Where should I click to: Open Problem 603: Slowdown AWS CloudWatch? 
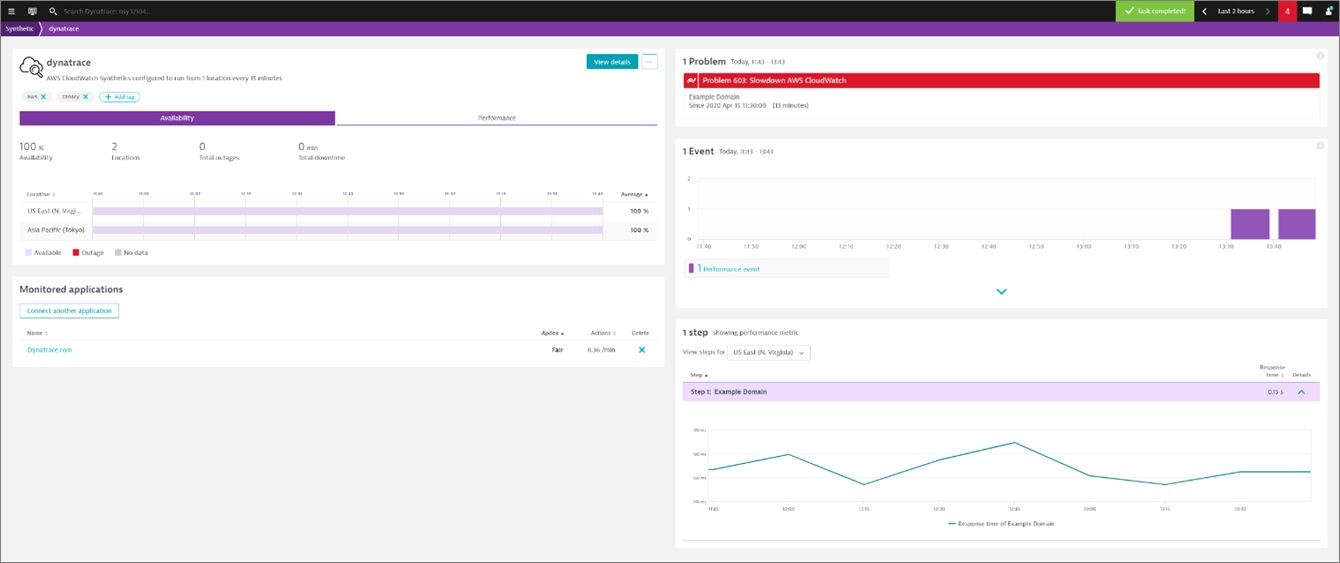(1001, 80)
